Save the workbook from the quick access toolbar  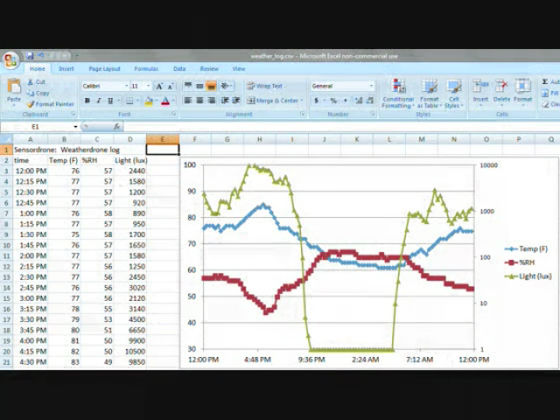pyautogui.click(x=29, y=56)
